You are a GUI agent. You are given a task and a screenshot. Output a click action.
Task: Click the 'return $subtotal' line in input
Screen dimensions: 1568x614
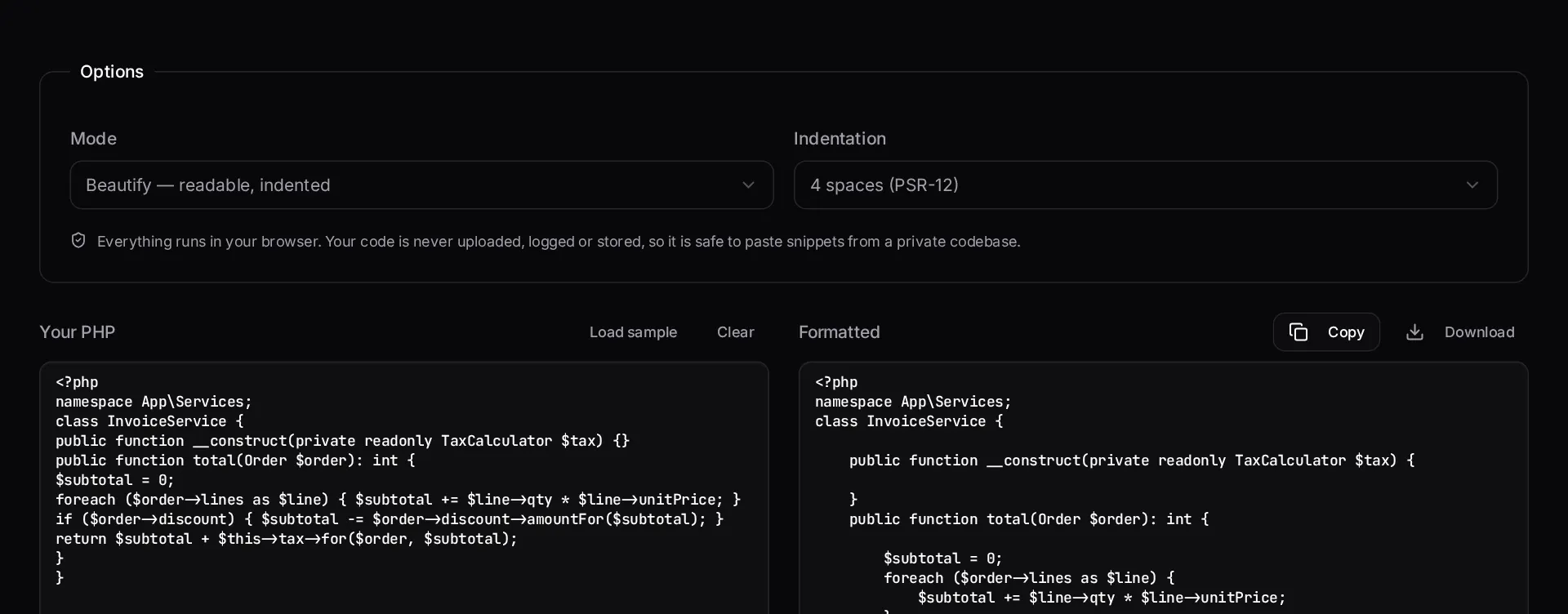287,539
